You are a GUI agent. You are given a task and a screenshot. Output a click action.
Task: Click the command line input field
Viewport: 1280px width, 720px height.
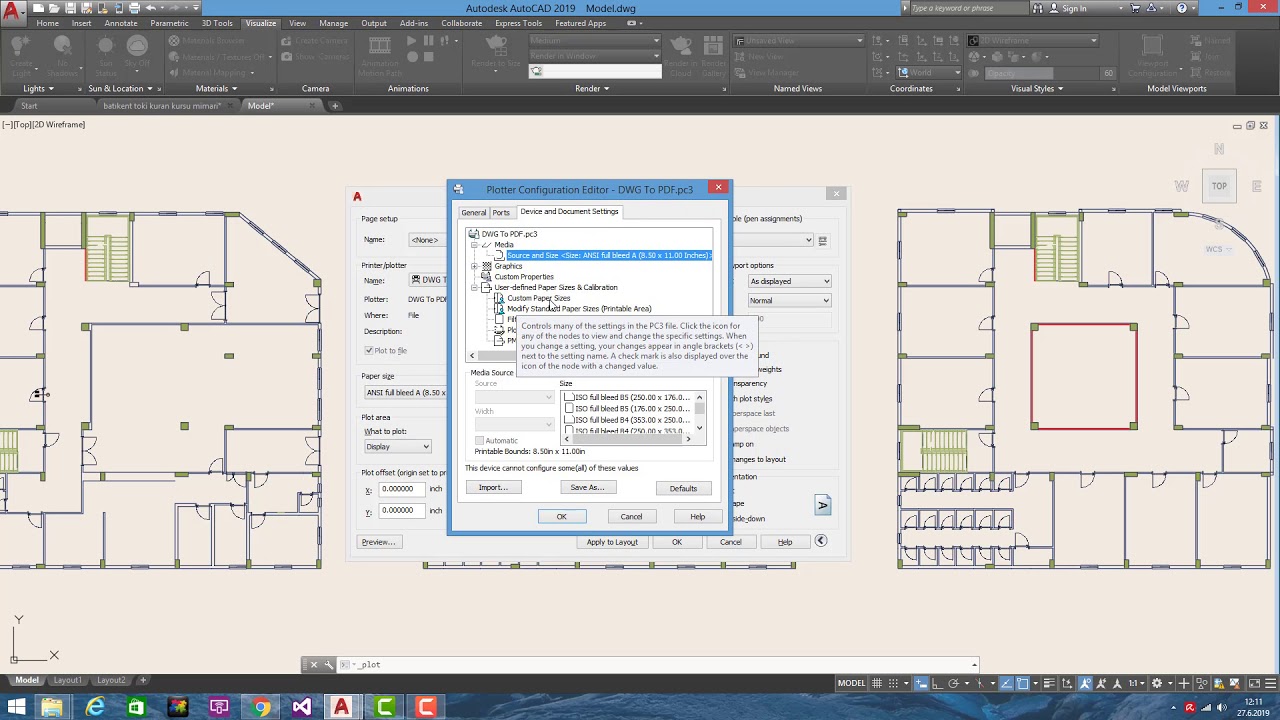click(x=660, y=664)
